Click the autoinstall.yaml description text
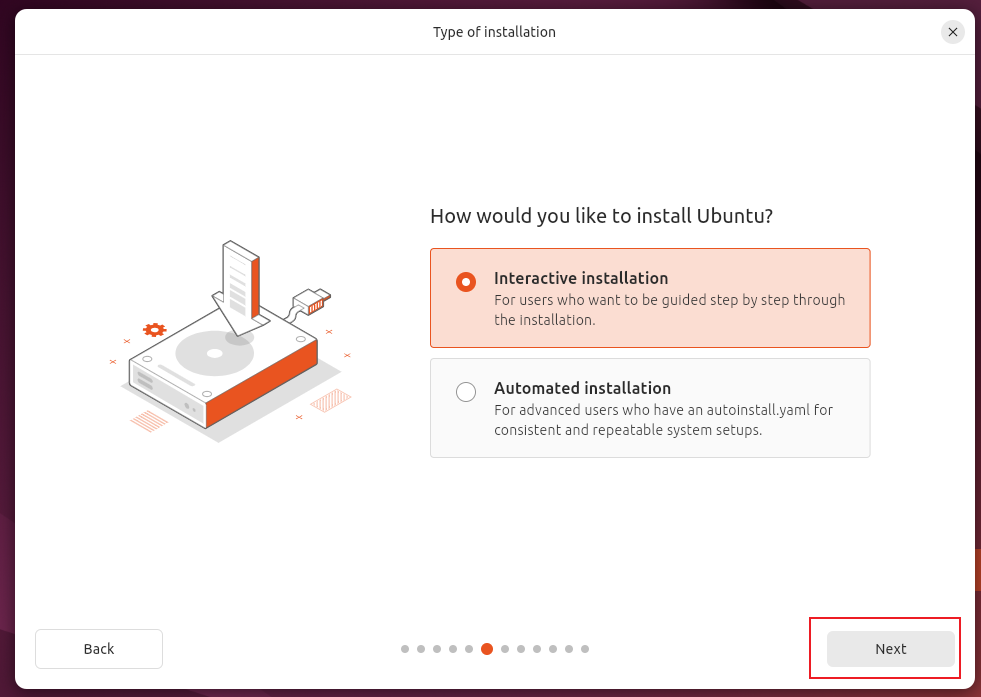This screenshot has height=697, width=981. coord(663,420)
